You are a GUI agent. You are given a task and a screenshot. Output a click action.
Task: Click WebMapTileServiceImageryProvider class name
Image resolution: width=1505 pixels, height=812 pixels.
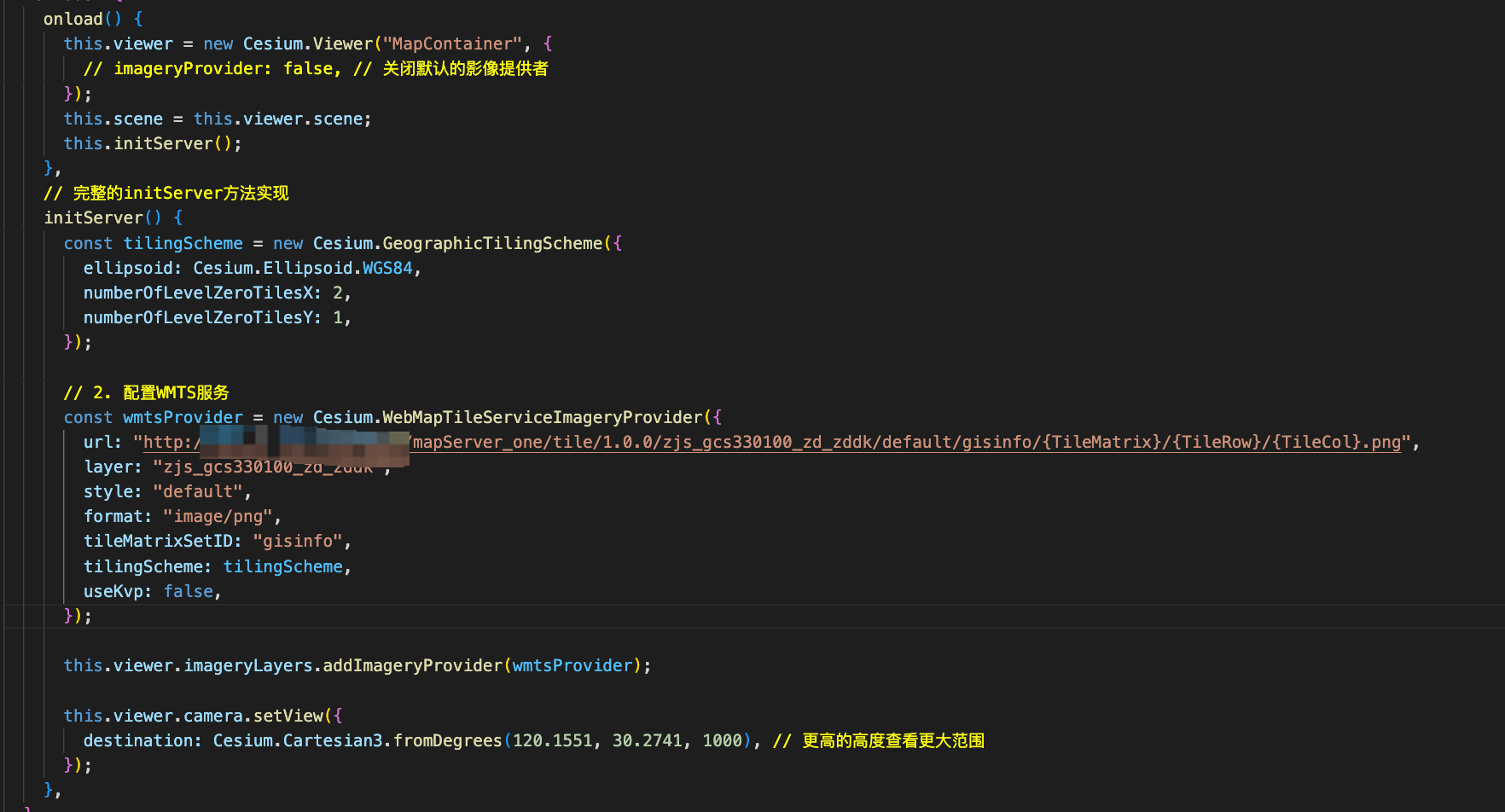click(x=542, y=417)
